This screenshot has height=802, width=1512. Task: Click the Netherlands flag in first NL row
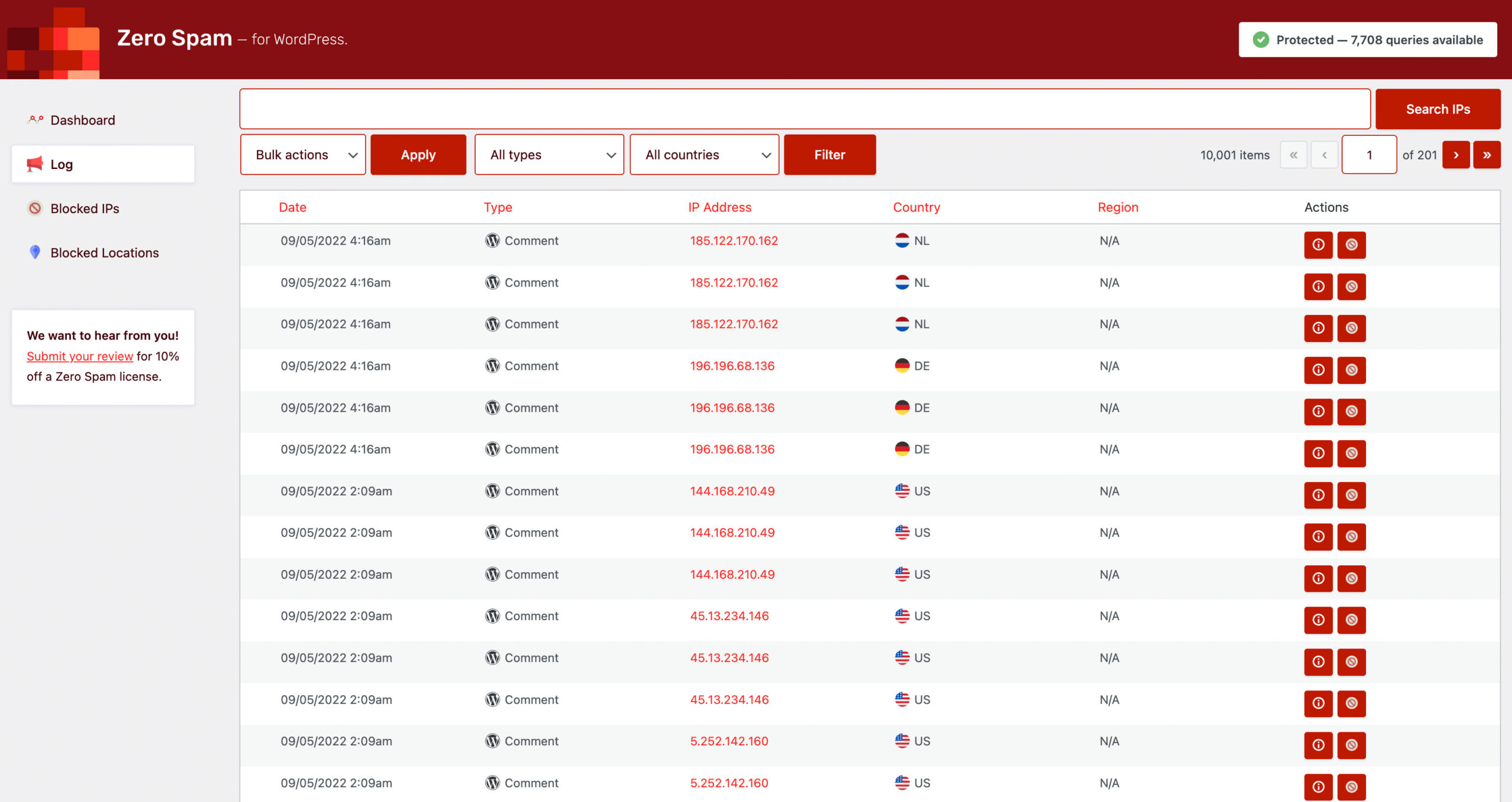[902, 240]
